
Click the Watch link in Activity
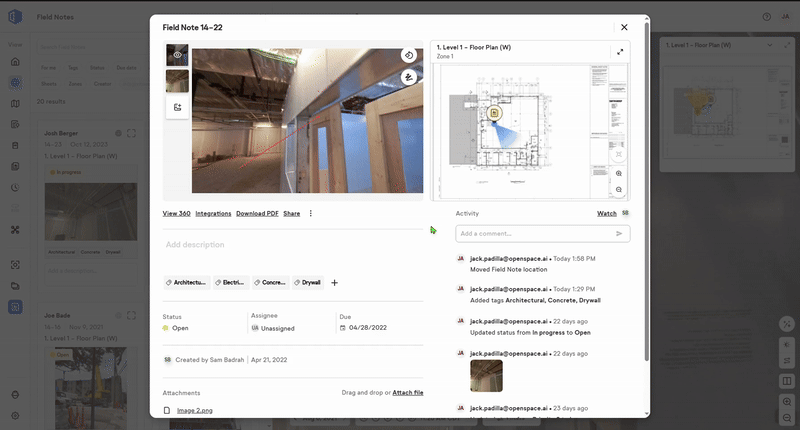click(x=607, y=214)
